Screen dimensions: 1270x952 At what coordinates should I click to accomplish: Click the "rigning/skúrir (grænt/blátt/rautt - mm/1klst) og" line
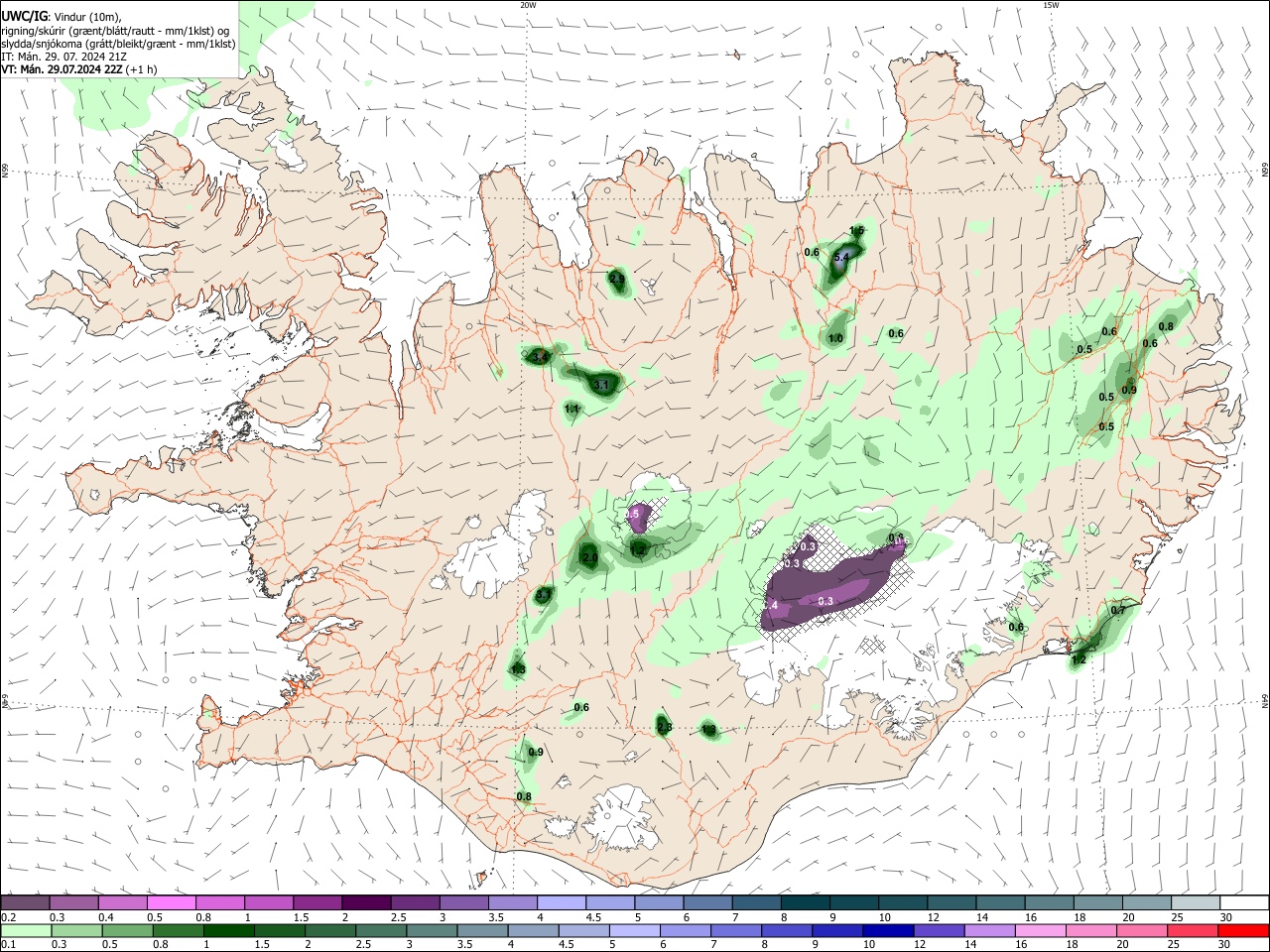tap(115, 31)
